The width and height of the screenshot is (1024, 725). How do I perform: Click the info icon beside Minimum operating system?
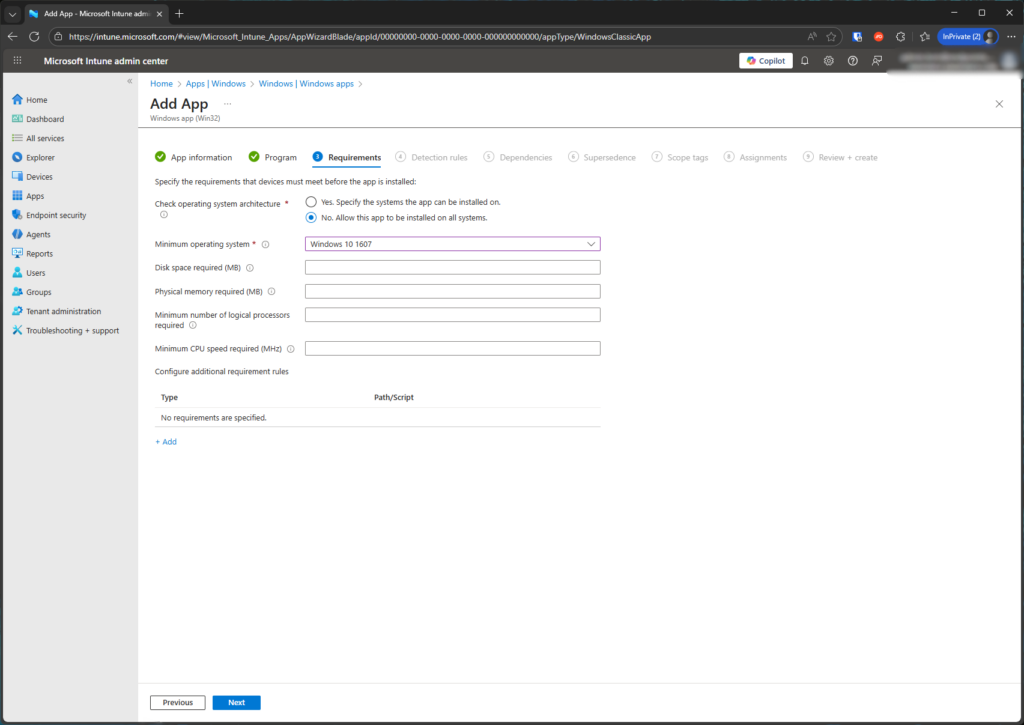click(x=266, y=244)
